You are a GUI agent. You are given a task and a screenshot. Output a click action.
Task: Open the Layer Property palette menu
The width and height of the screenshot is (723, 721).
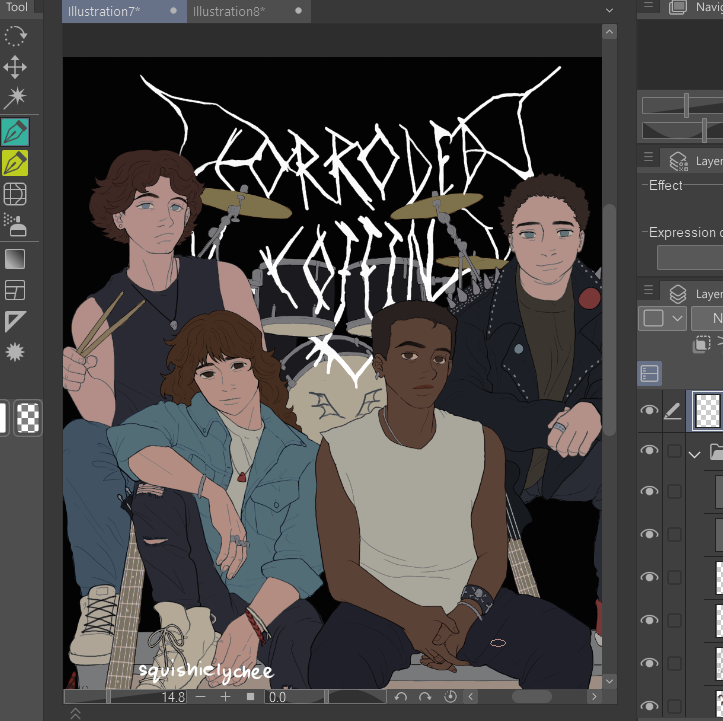(x=648, y=157)
